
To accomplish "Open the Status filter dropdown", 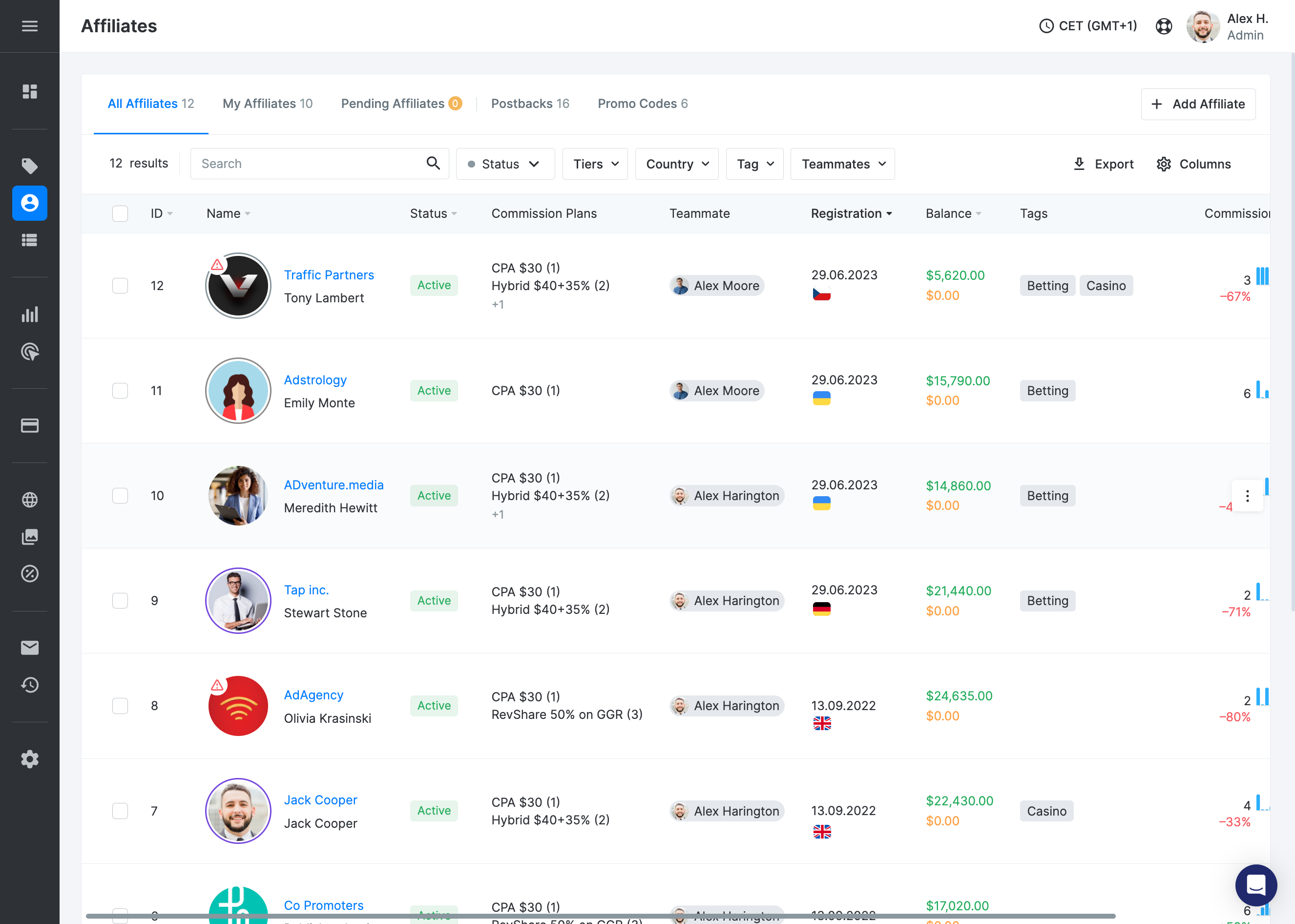I will pyautogui.click(x=504, y=164).
